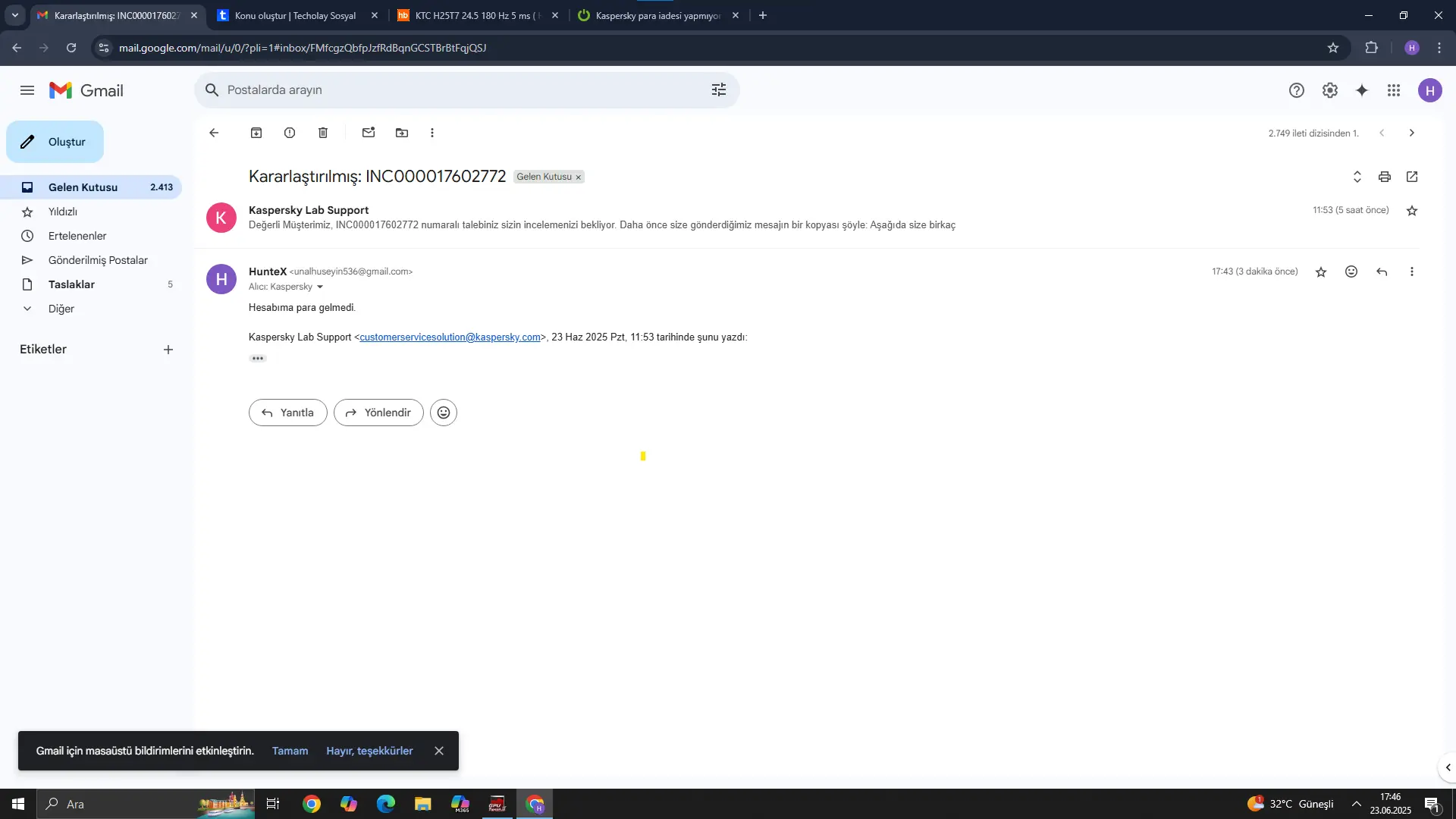Viewport: 1456px width, 819px height.
Task: Reply using the arrow in HunteX message header
Action: tap(1382, 271)
